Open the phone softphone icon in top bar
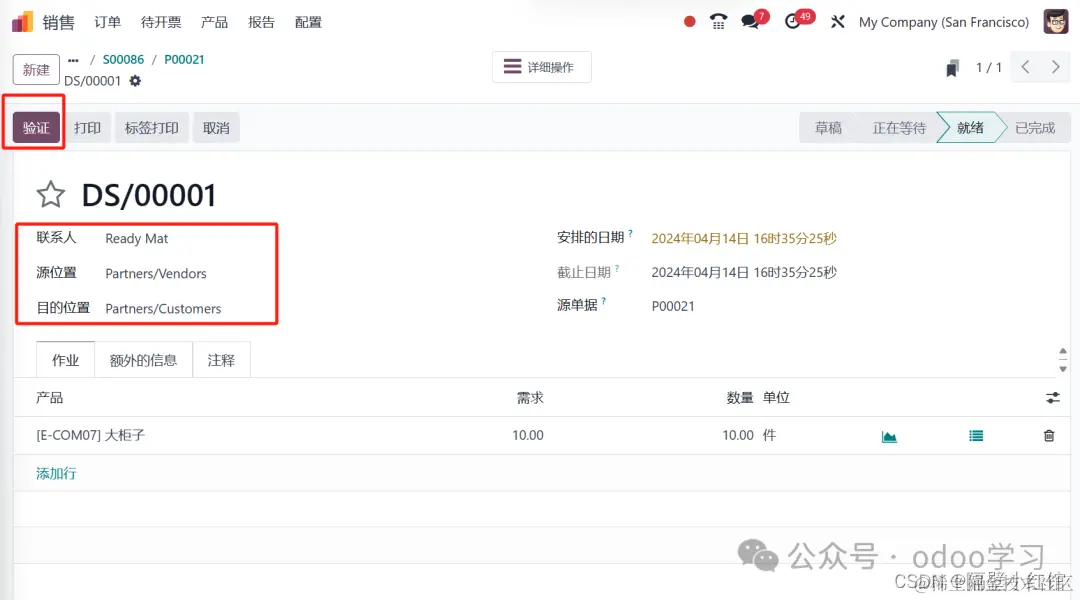 pyautogui.click(x=718, y=21)
